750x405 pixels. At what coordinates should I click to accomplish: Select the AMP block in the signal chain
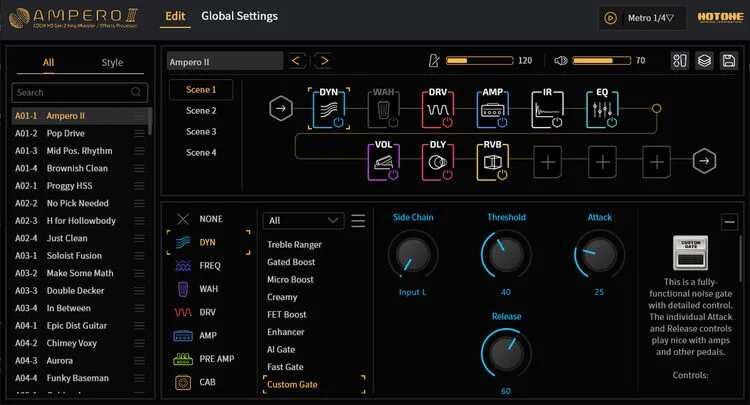click(492, 108)
